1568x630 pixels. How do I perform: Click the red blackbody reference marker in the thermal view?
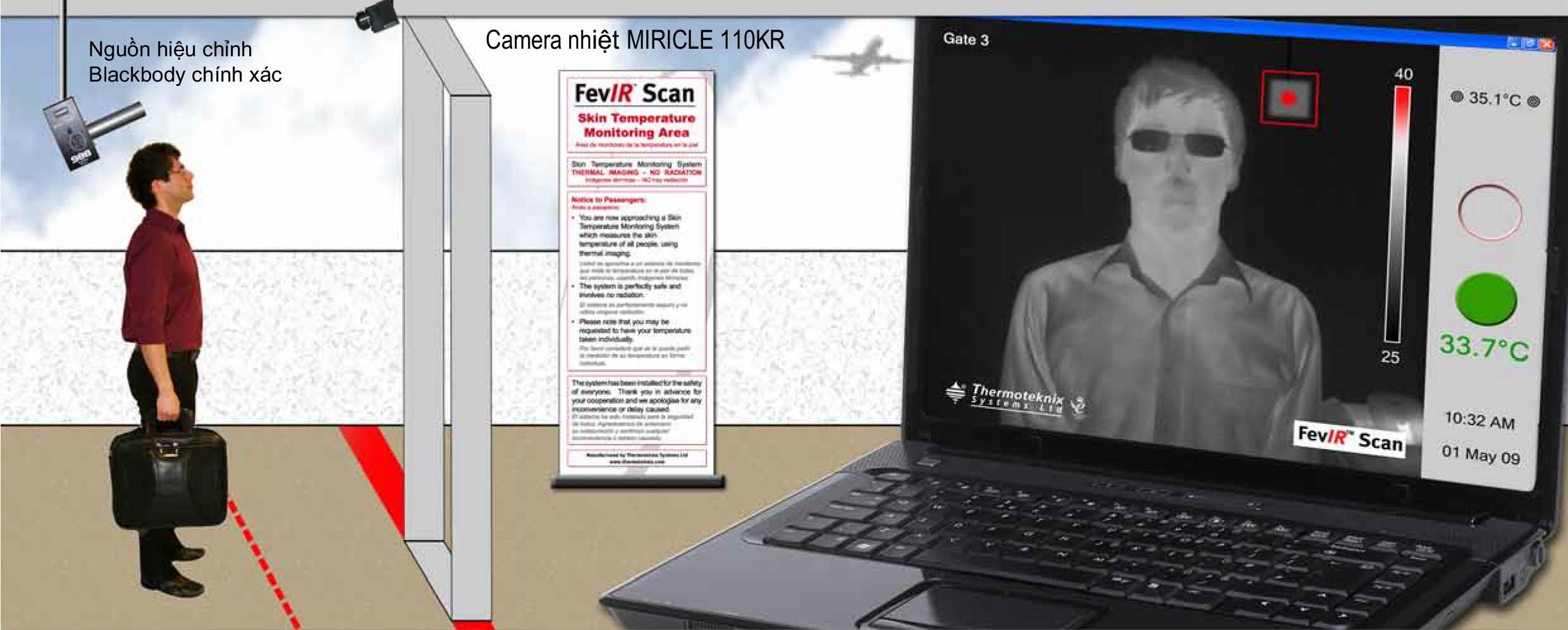1289,99
